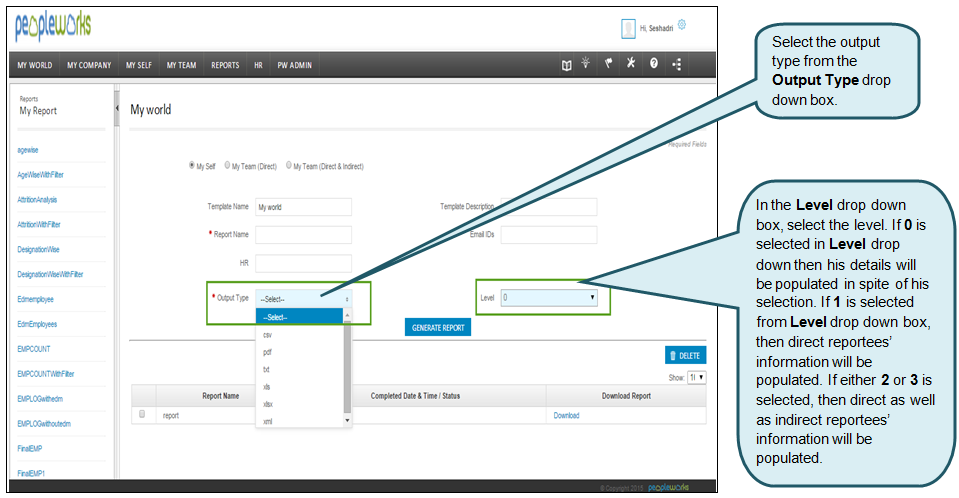The width and height of the screenshot is (959, 498).
Task: Choose pdf from Output Type list
Action: 268,352
